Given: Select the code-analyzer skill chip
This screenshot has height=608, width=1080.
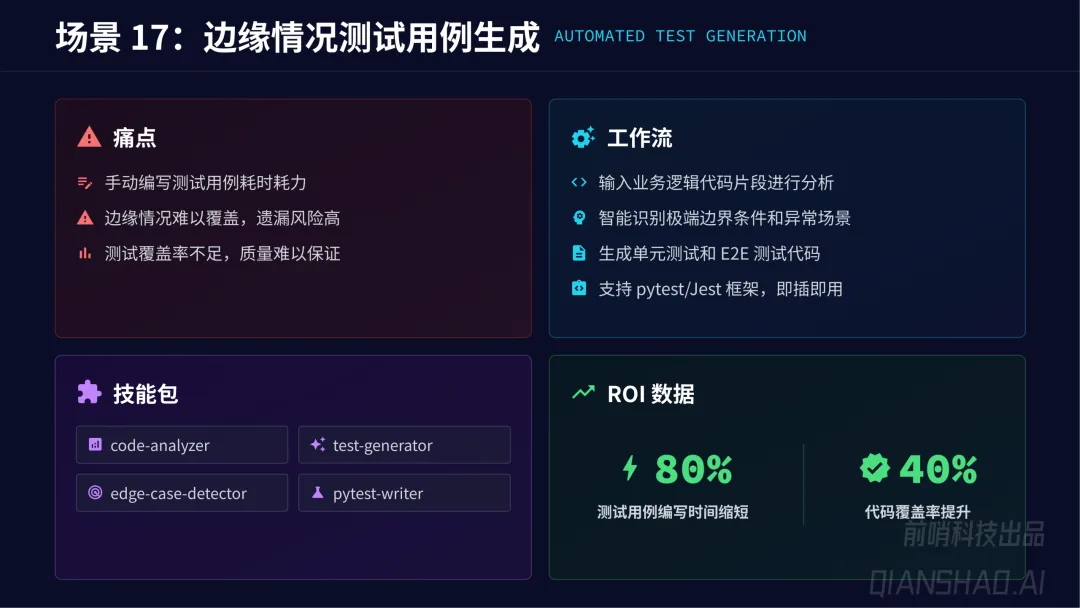Looking at the screenshot, I should pyautogui.click(x=182, y=445).
